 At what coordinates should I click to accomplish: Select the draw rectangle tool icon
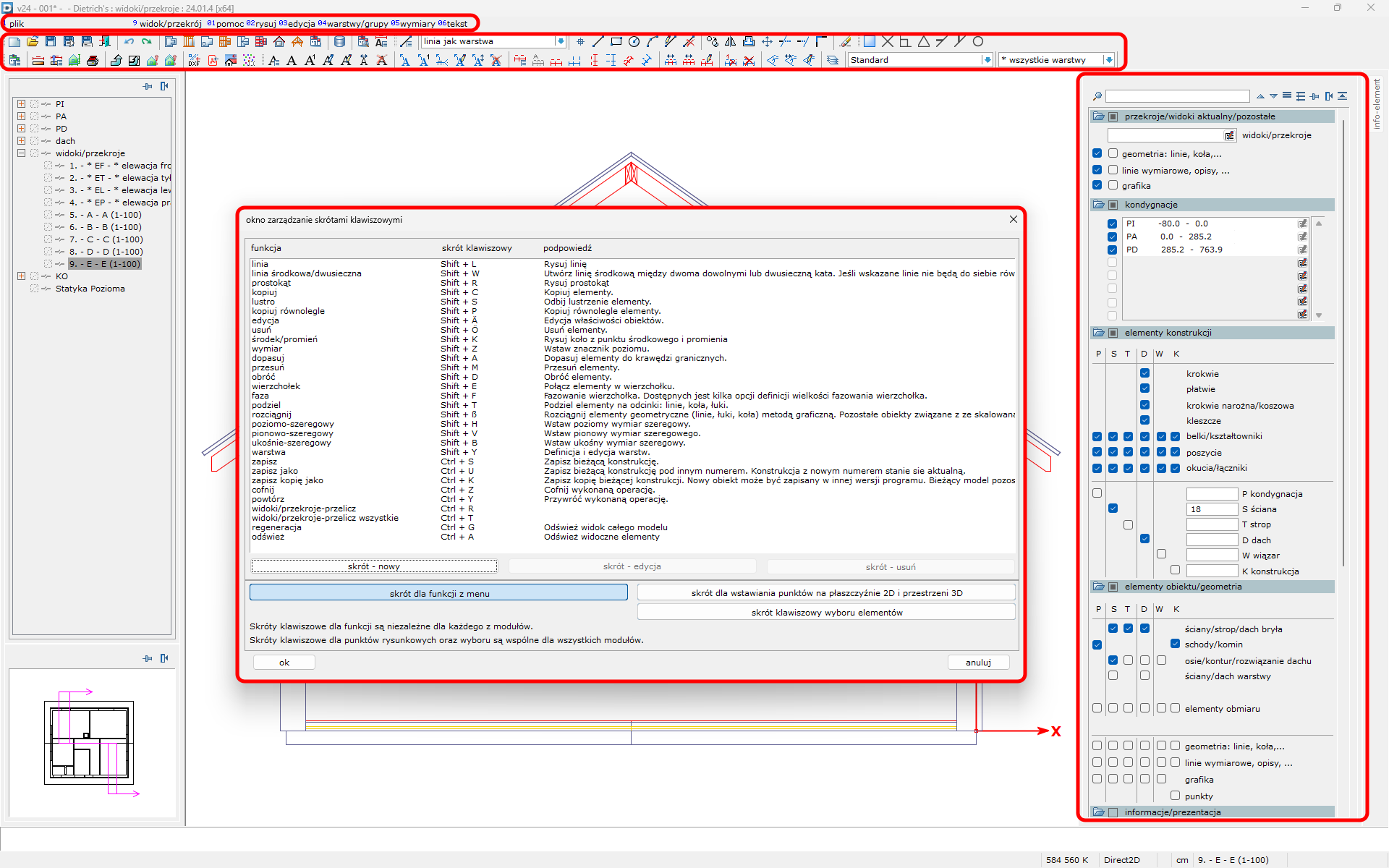[x=616, y=42]
